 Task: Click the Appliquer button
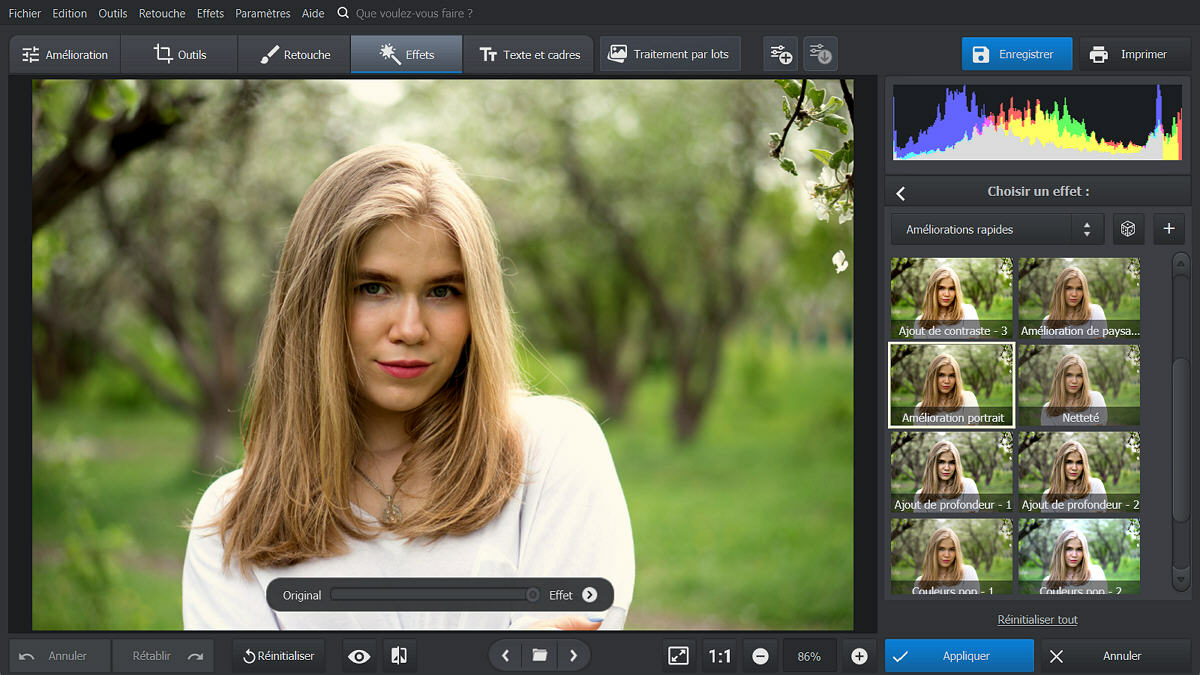[959, 656]
